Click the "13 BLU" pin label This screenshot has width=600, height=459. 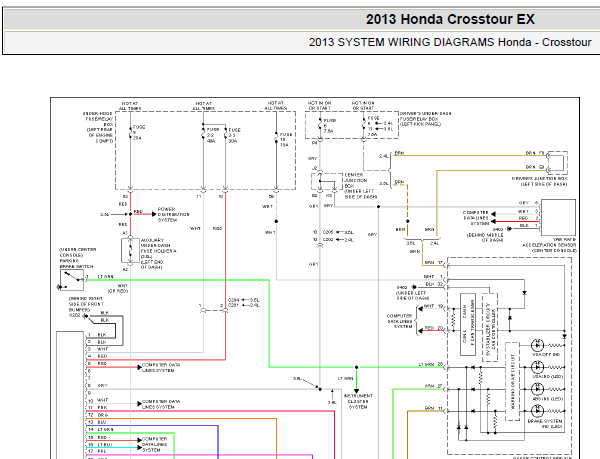97,422
